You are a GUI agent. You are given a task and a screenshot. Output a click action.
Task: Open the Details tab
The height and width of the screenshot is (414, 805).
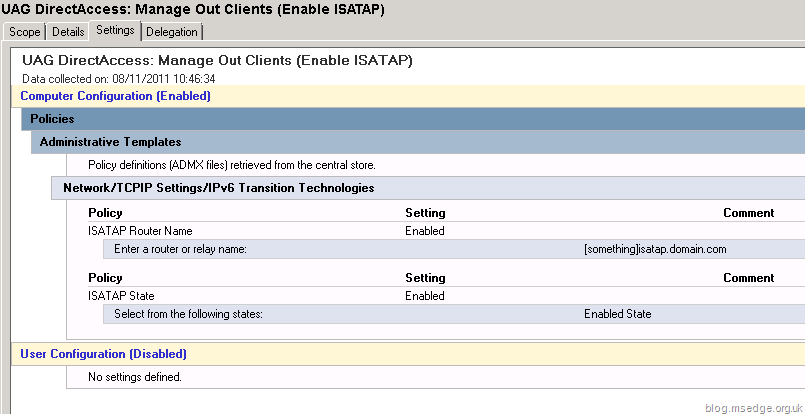tap(68, 32)
